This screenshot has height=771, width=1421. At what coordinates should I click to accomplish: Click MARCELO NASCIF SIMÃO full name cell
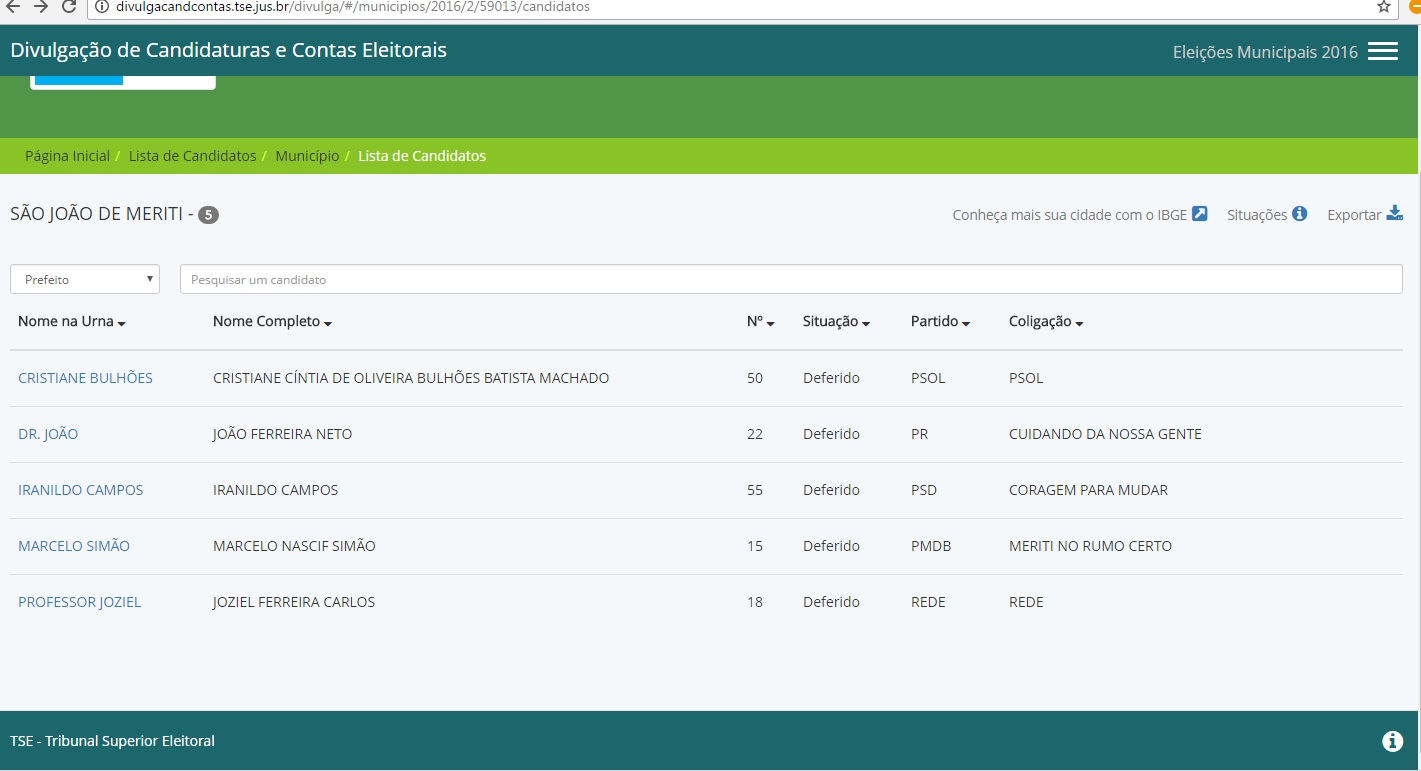tap(294, 546)
